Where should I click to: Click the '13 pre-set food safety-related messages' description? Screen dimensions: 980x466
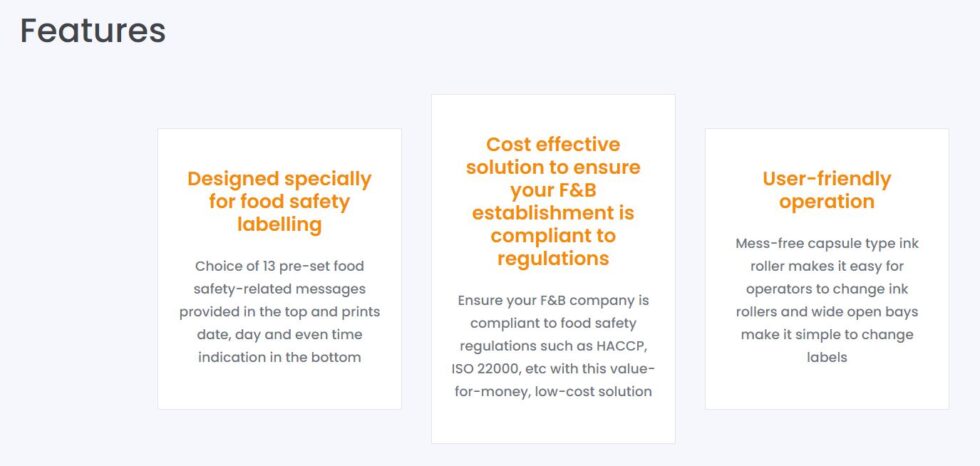pos(279,311)
